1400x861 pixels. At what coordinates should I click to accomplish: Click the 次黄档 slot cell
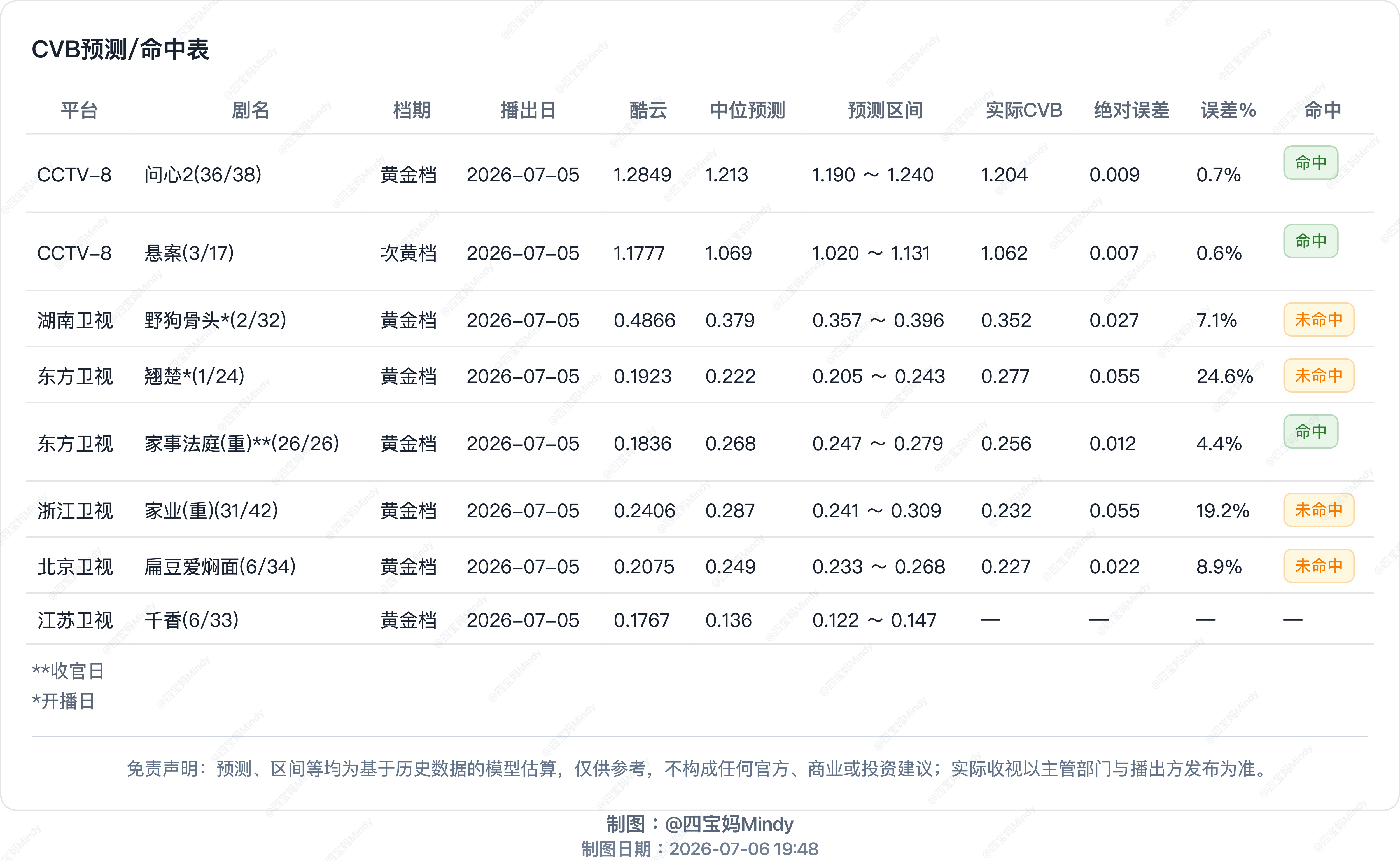408,253
